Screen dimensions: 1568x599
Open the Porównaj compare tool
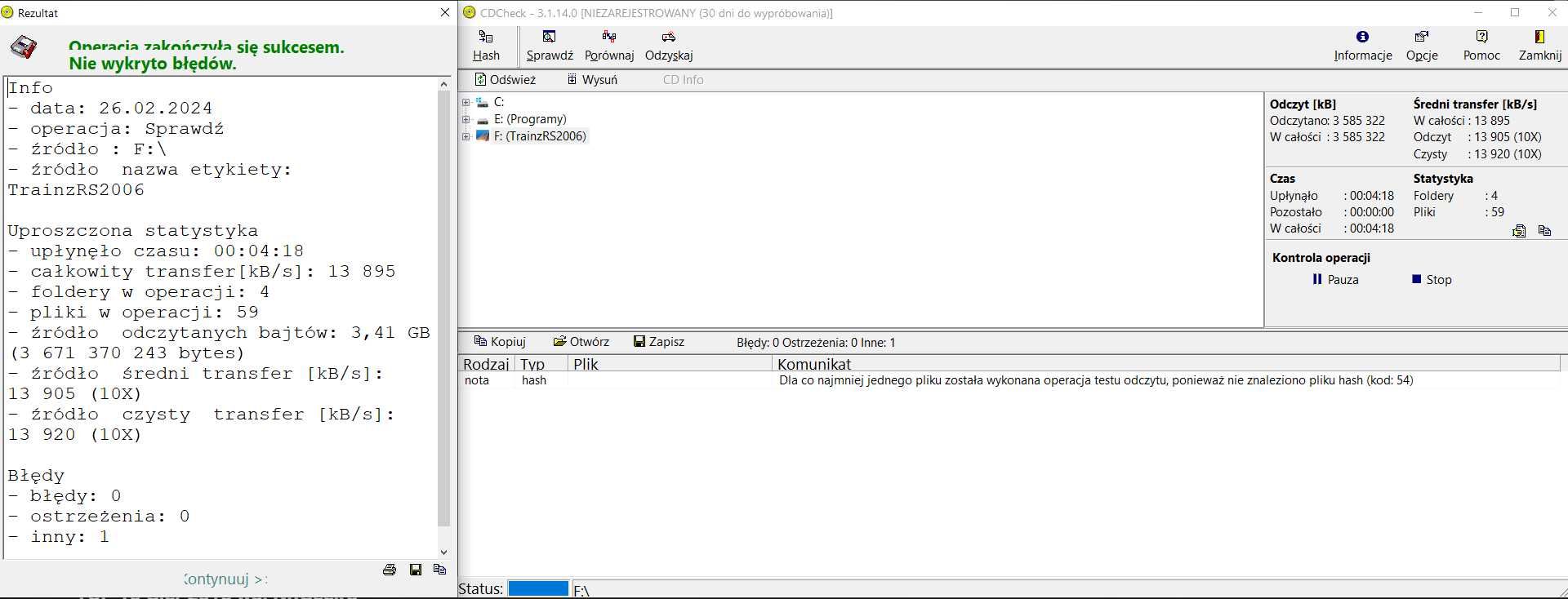pos(609,46)
